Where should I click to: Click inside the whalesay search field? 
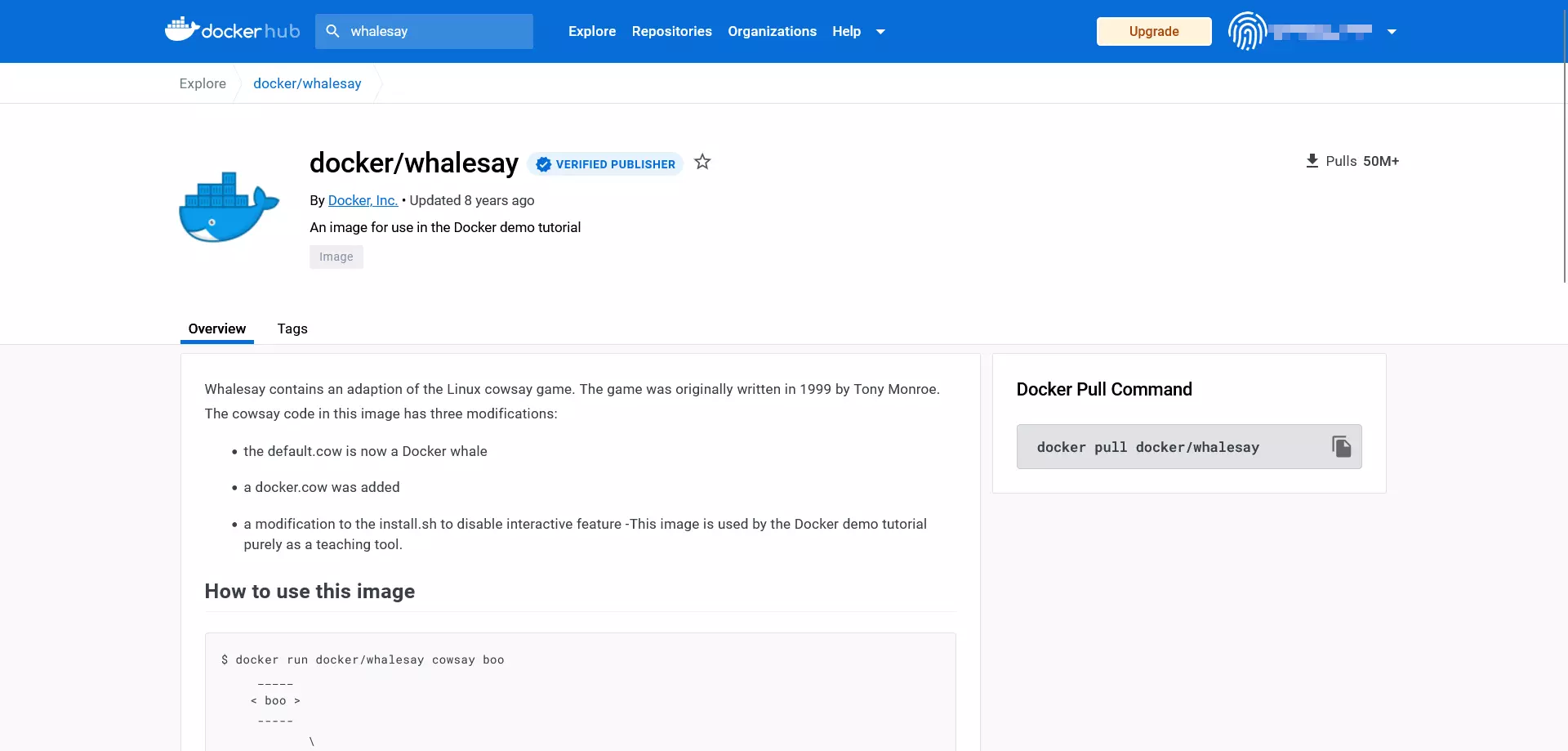pyautogui.click(x=425, y=31)
